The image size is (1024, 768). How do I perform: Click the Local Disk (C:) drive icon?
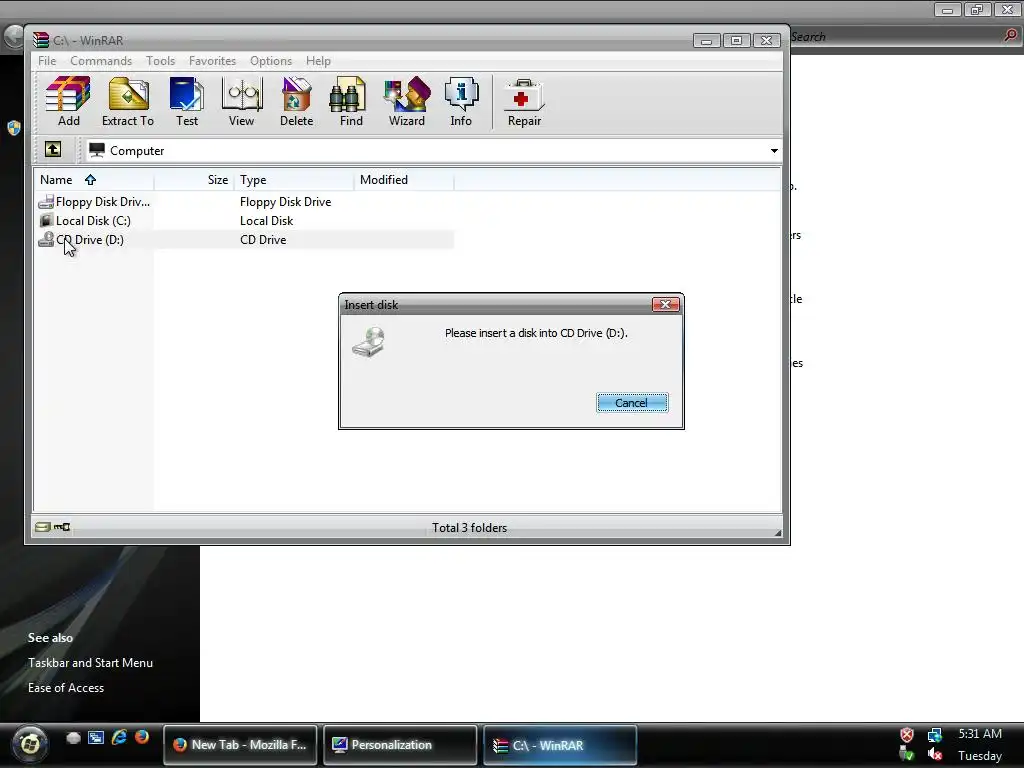[x=46, y=221]
